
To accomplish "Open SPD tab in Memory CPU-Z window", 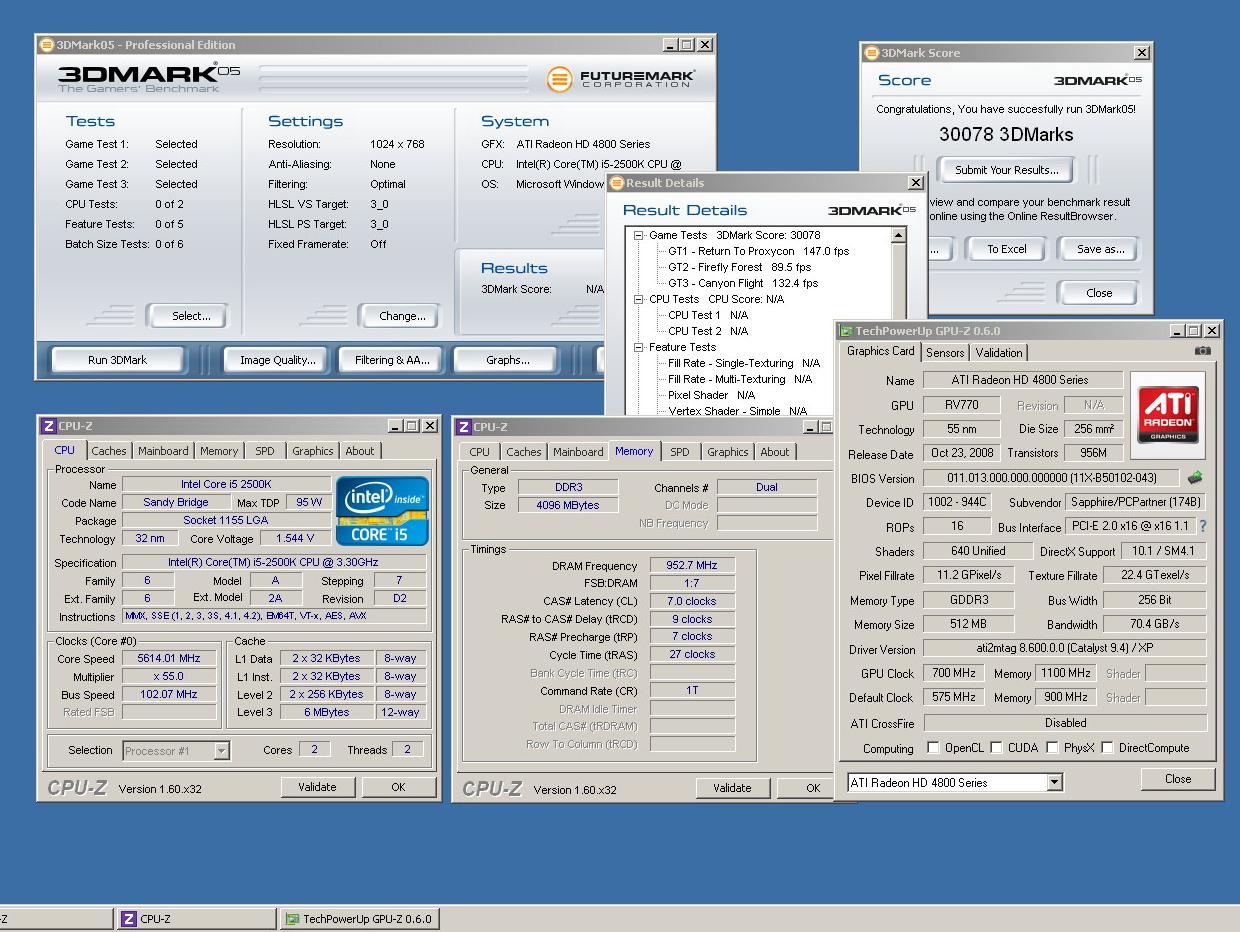I will (x=680, y=452).
